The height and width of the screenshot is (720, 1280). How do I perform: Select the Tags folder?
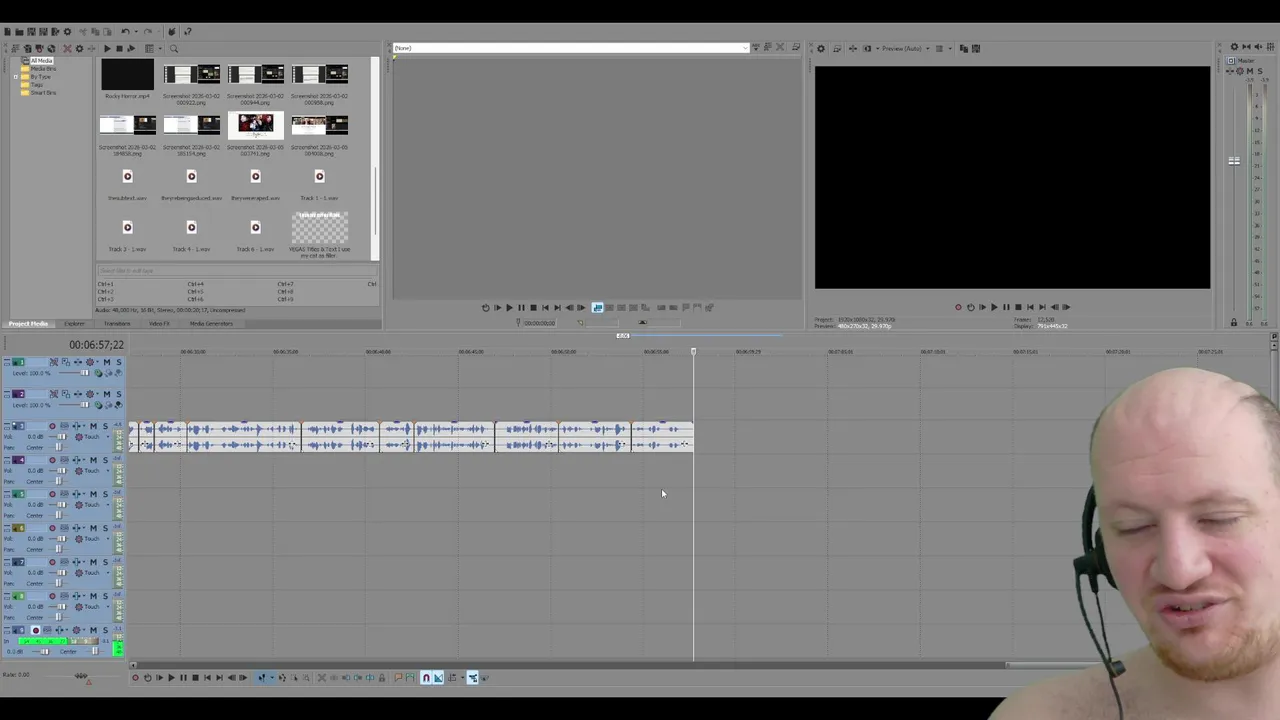click(x=36, y=84)
